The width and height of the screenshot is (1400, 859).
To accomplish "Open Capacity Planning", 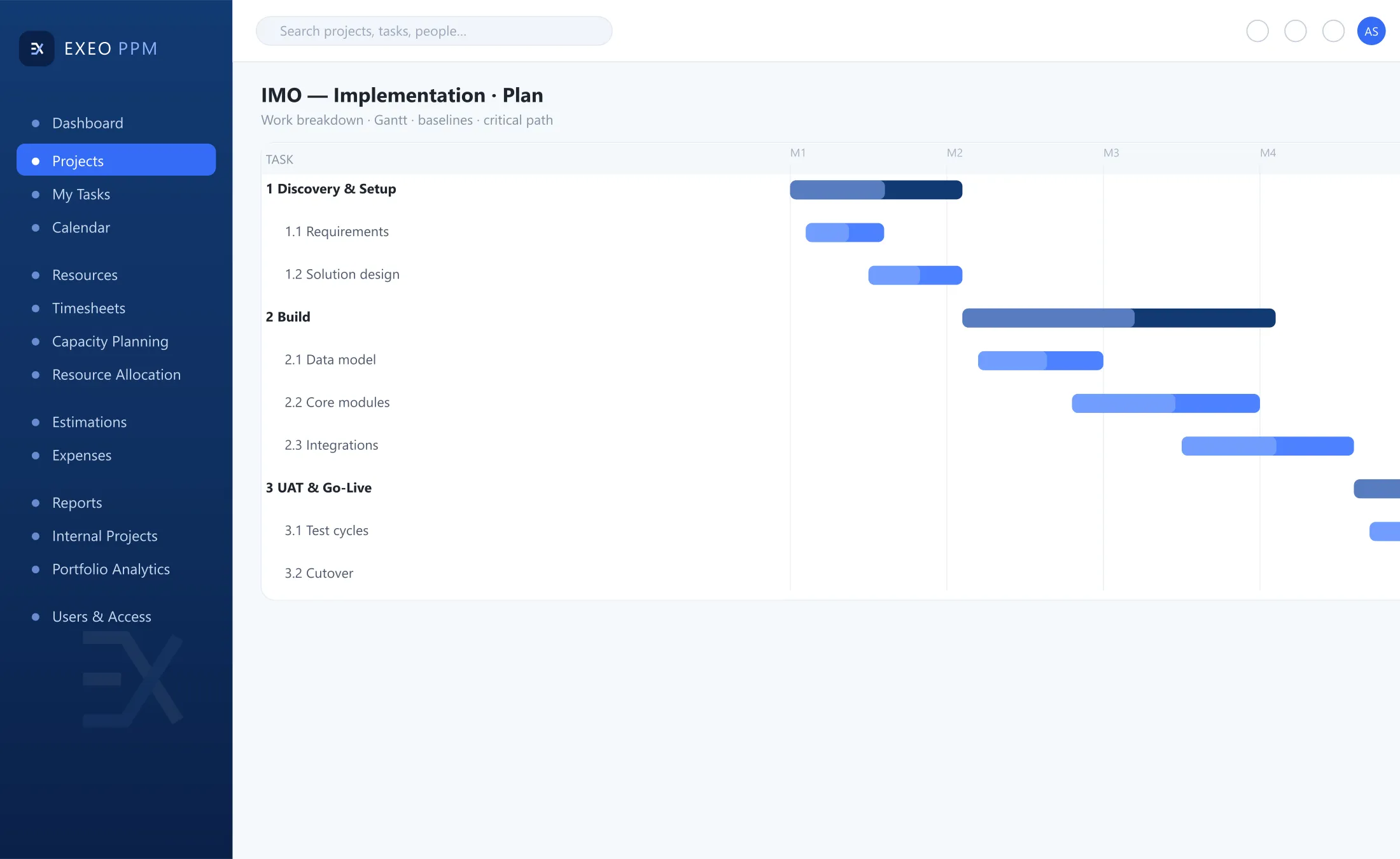I will coord(116,342).
